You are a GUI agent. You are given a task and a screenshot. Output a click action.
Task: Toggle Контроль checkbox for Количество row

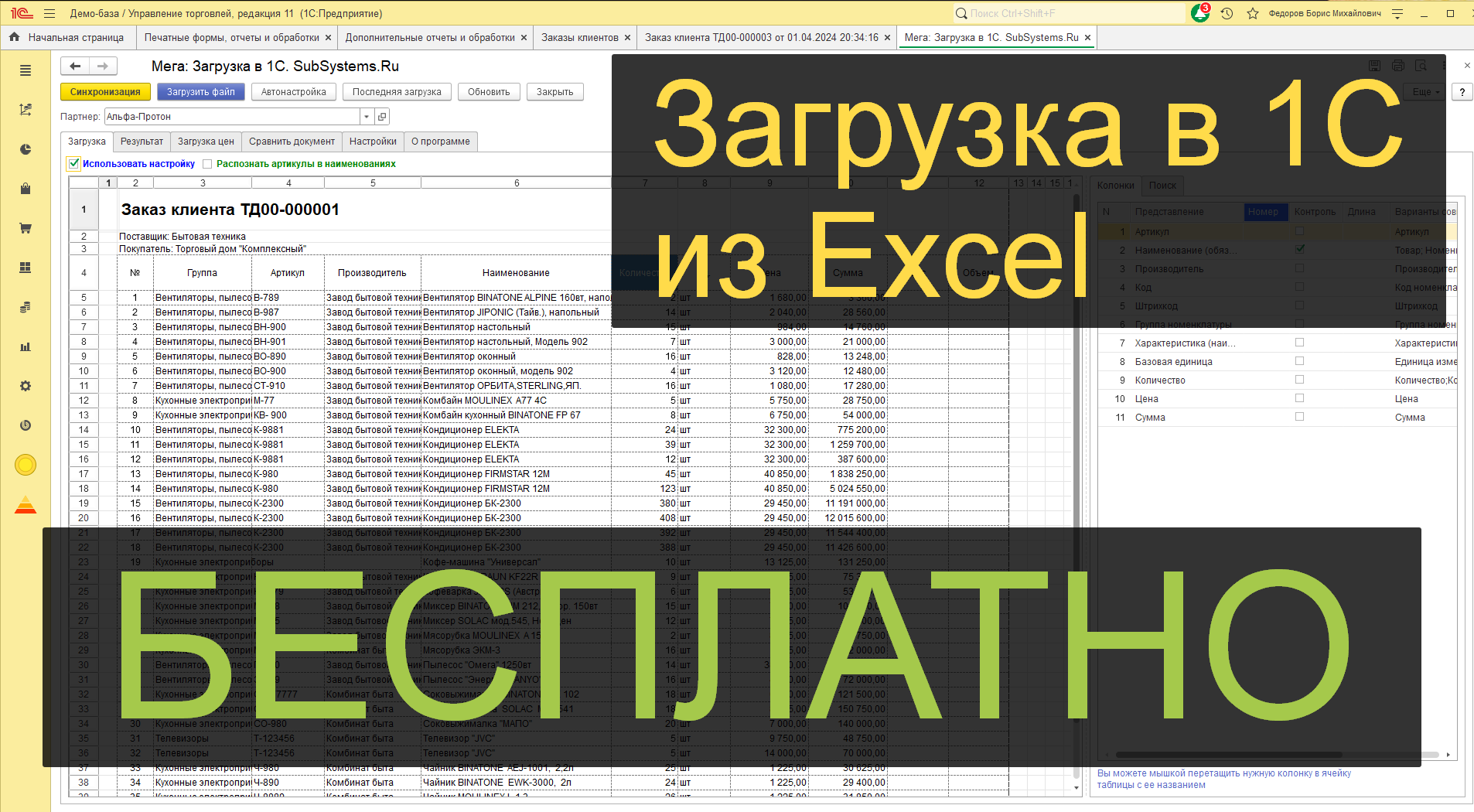pyautogui.click(x=1299, y=380)
